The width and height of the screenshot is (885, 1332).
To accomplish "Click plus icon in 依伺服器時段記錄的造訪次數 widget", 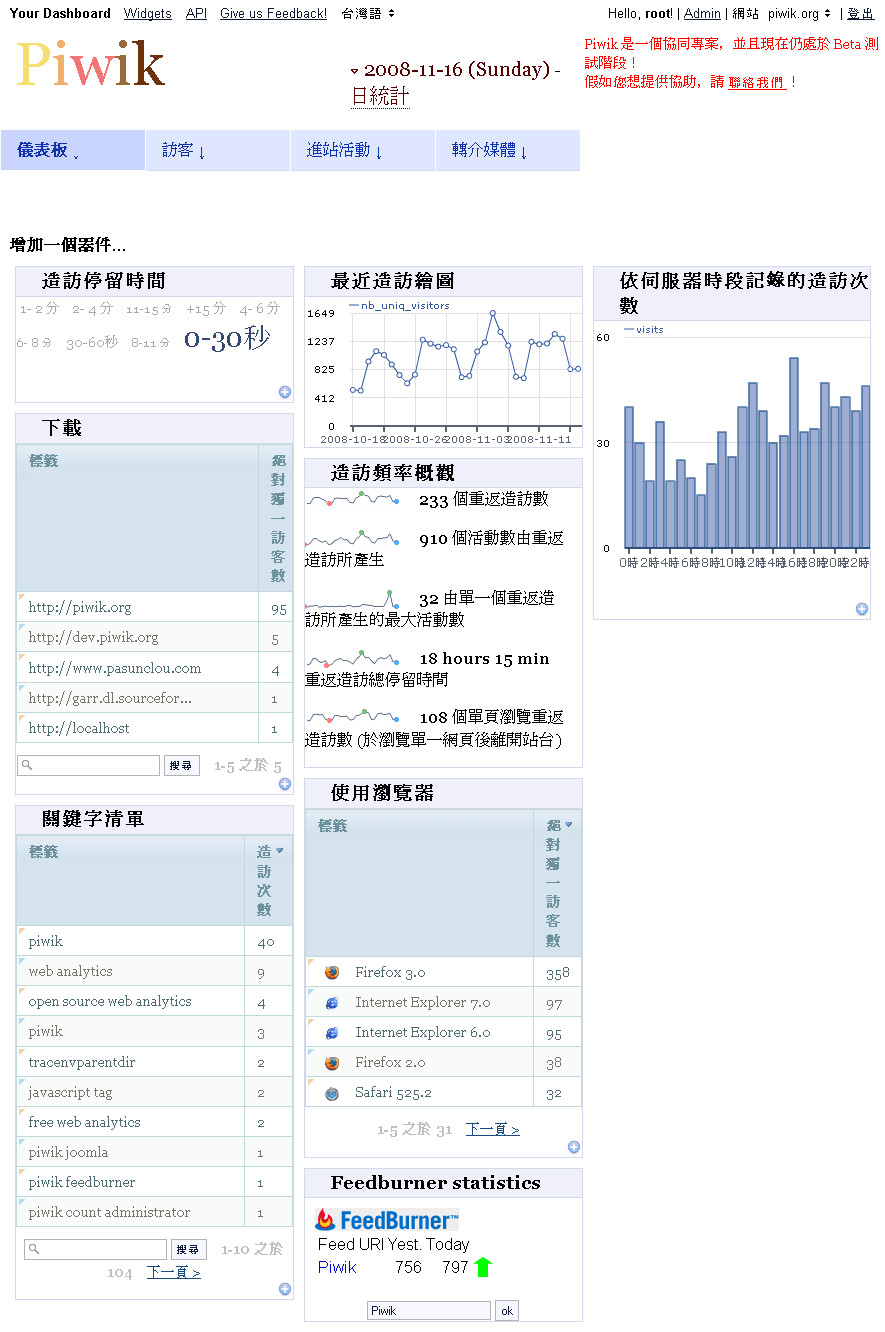I will tap(862, 609).
